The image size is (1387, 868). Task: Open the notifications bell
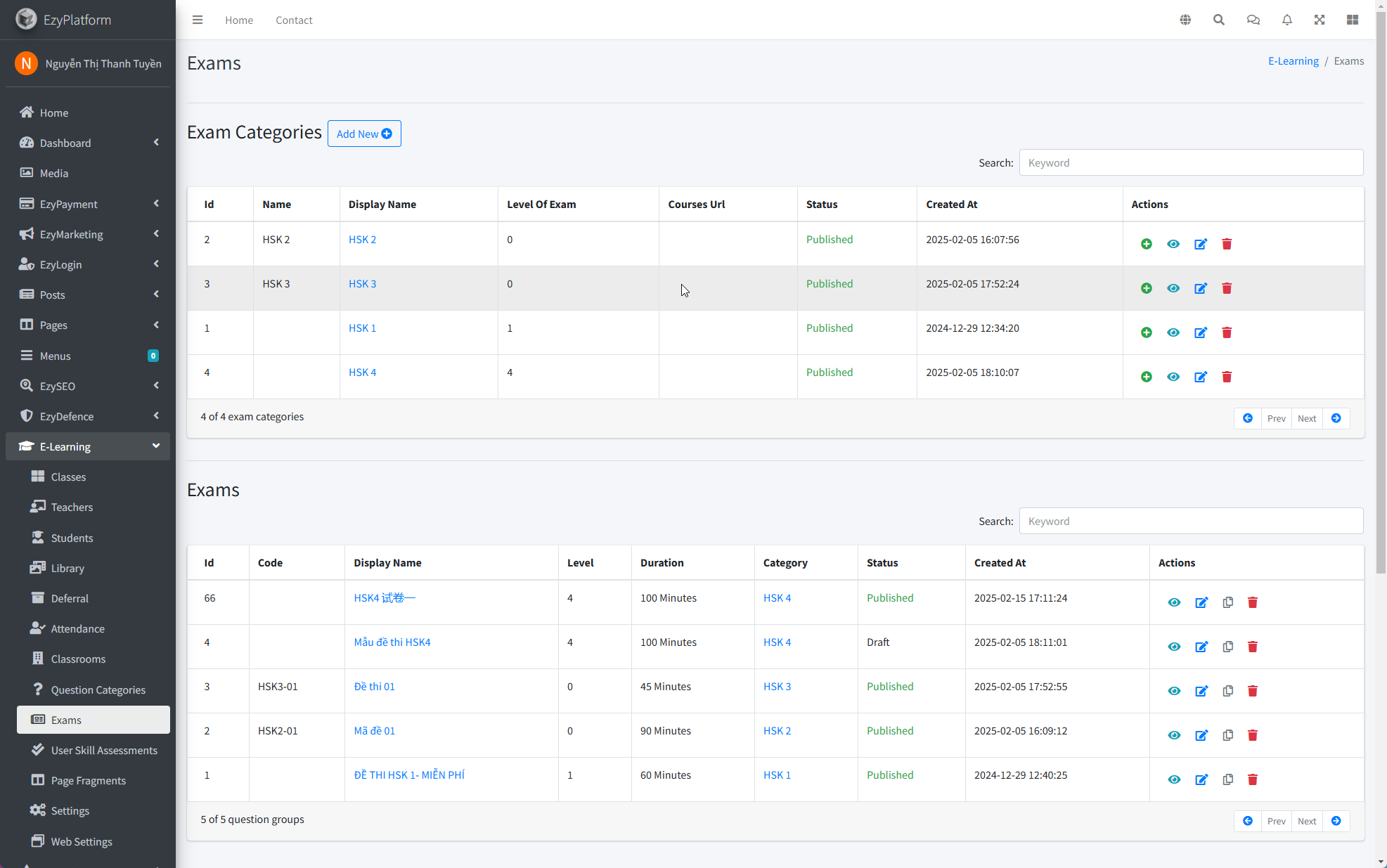point(1286,20)
